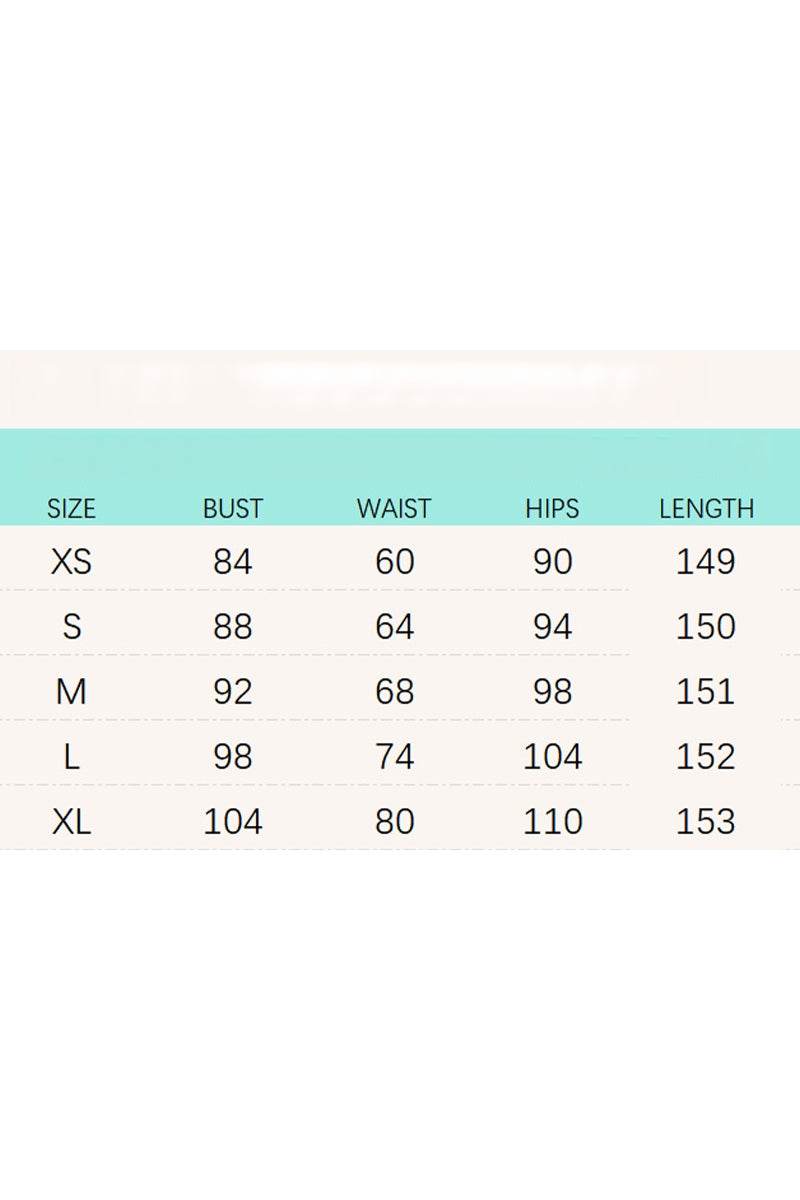Click hips value 98 in M row
The height and width of the screenshot is (1200, 800).
[552, 692]
